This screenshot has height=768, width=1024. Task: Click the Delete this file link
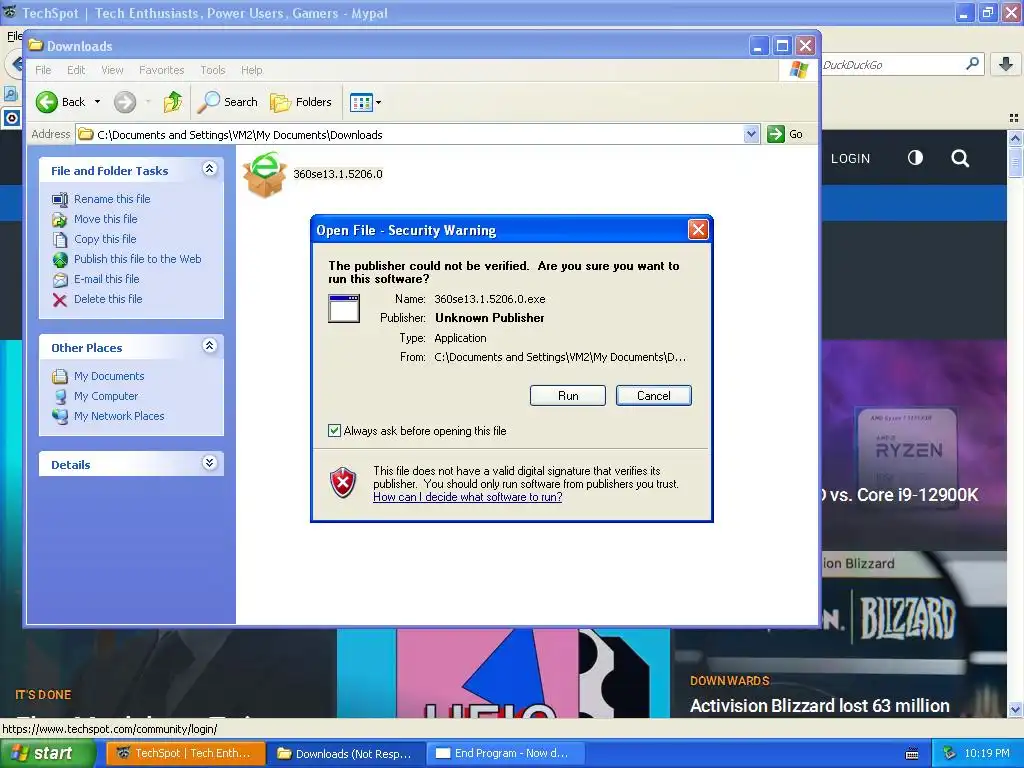108,299
